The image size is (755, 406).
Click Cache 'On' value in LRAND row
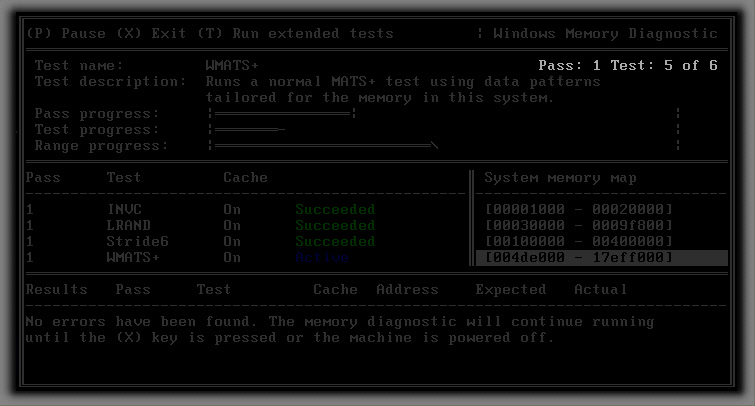click(x=232, y=225)
